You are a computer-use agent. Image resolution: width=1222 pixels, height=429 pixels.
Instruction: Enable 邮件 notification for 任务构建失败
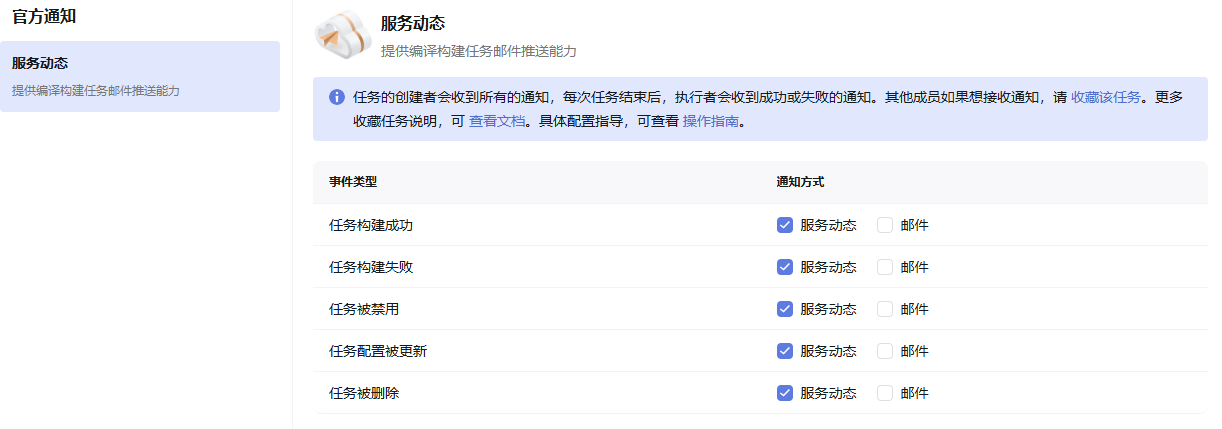(x=885, y=267)
